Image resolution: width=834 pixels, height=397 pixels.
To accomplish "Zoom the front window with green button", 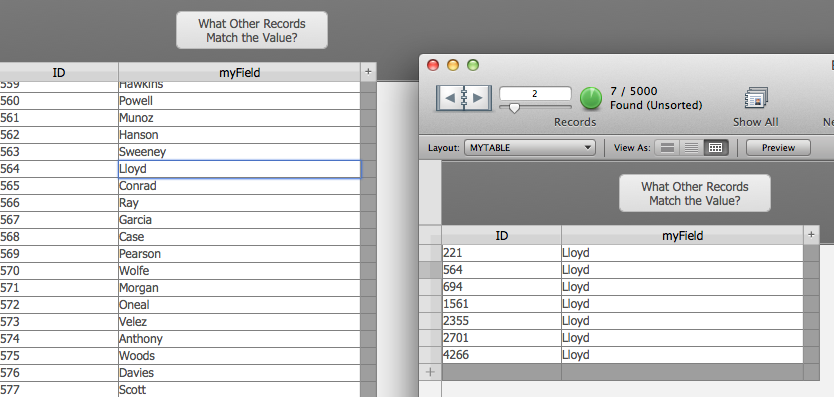I will pos(473,65).
